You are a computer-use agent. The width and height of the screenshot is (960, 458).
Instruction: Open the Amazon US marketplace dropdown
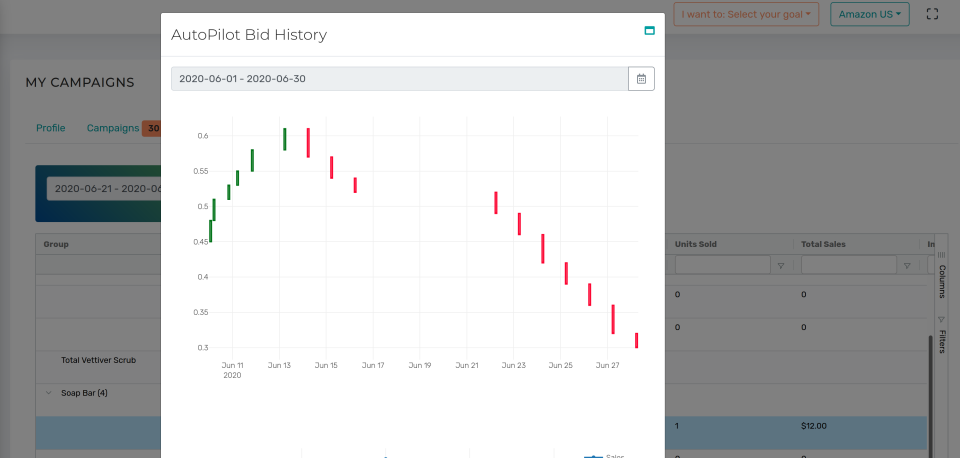[x=869, y=14]
